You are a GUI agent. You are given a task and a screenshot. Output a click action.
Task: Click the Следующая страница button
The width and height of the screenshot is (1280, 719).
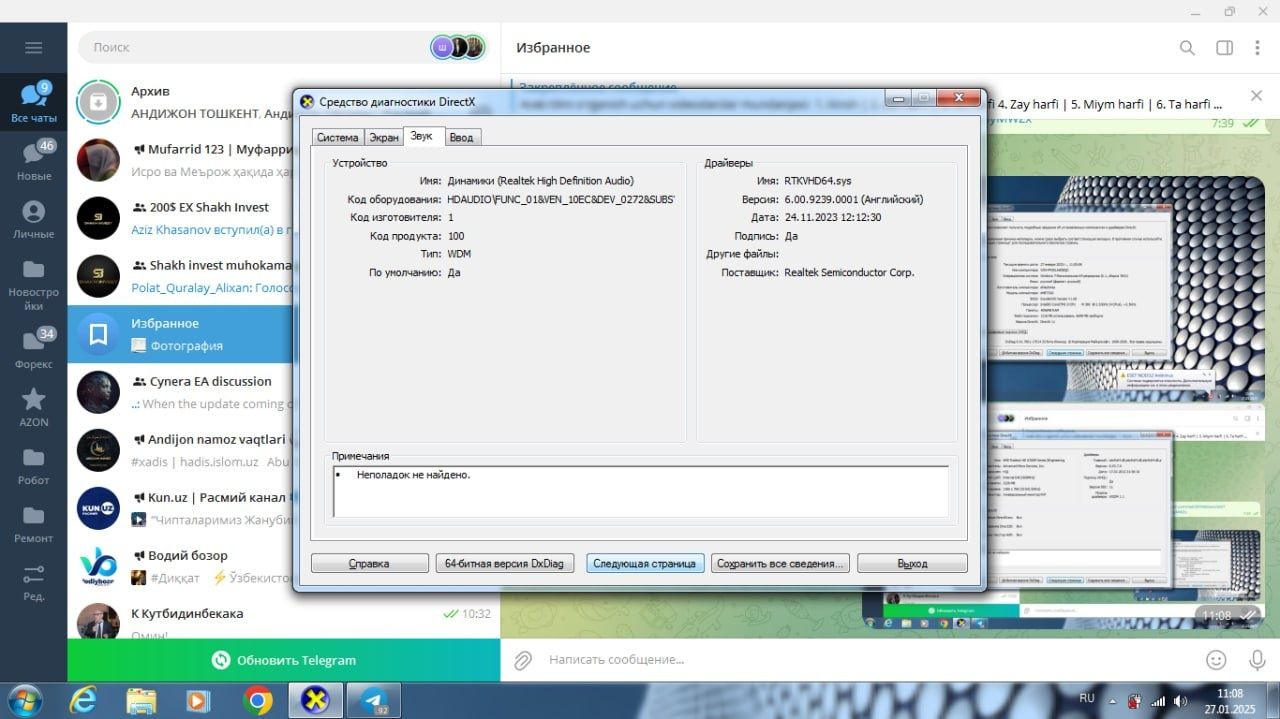tap(645, 563)
